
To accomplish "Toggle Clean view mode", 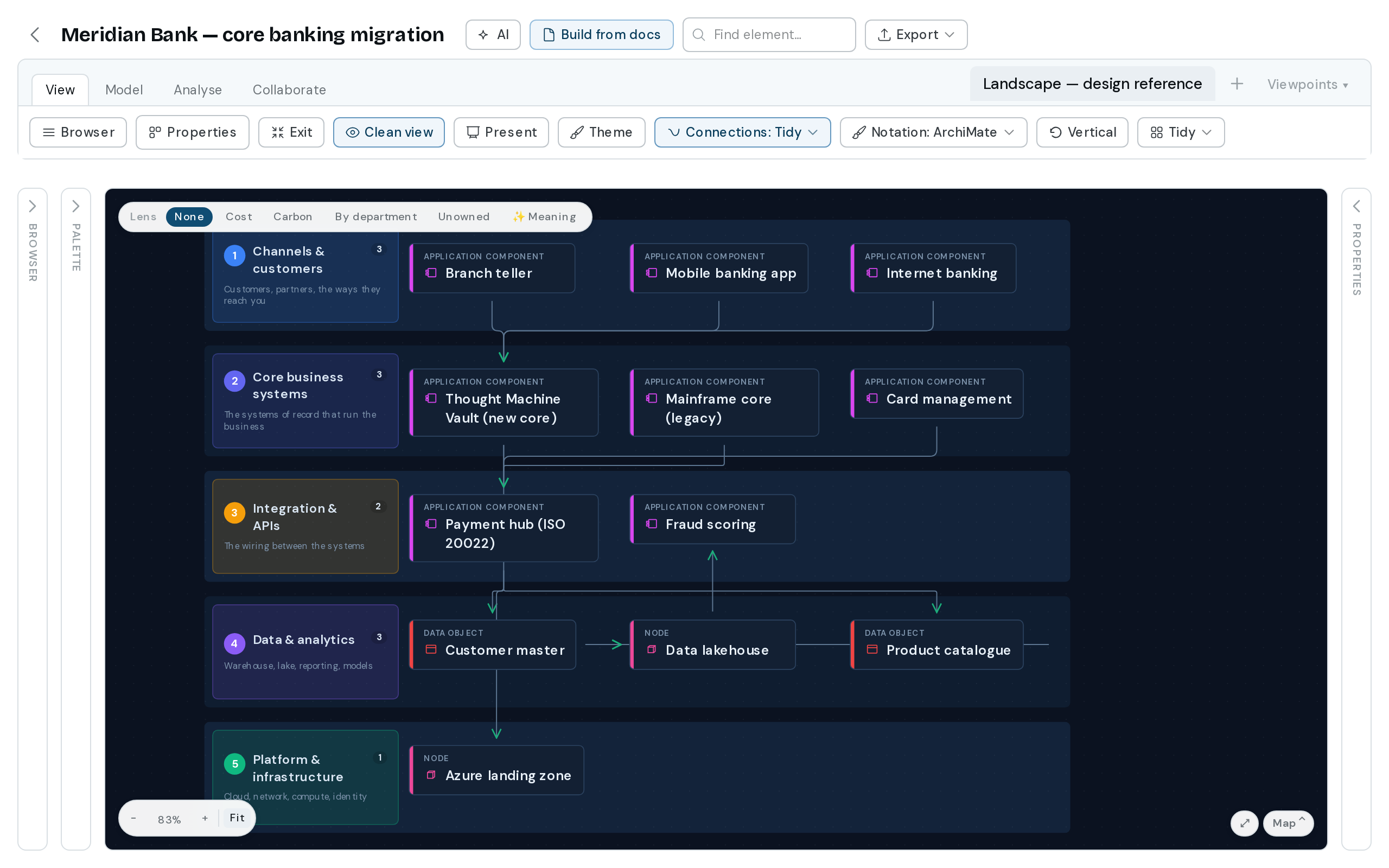I will pyautogui.click(x=388, y=132).
